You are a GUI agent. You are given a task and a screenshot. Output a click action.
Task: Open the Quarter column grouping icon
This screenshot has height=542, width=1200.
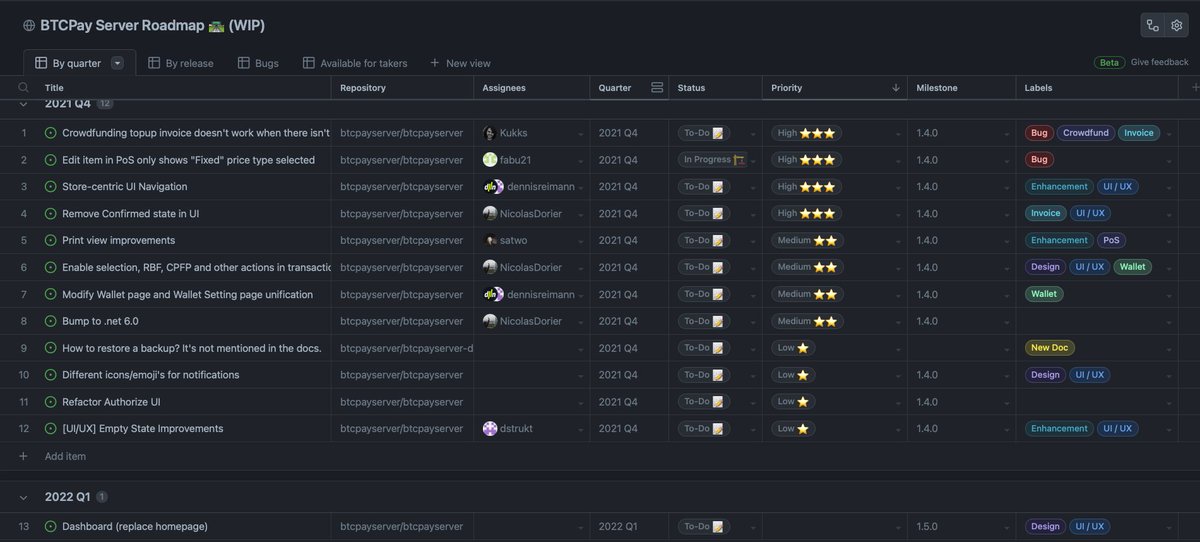point(657,88)
